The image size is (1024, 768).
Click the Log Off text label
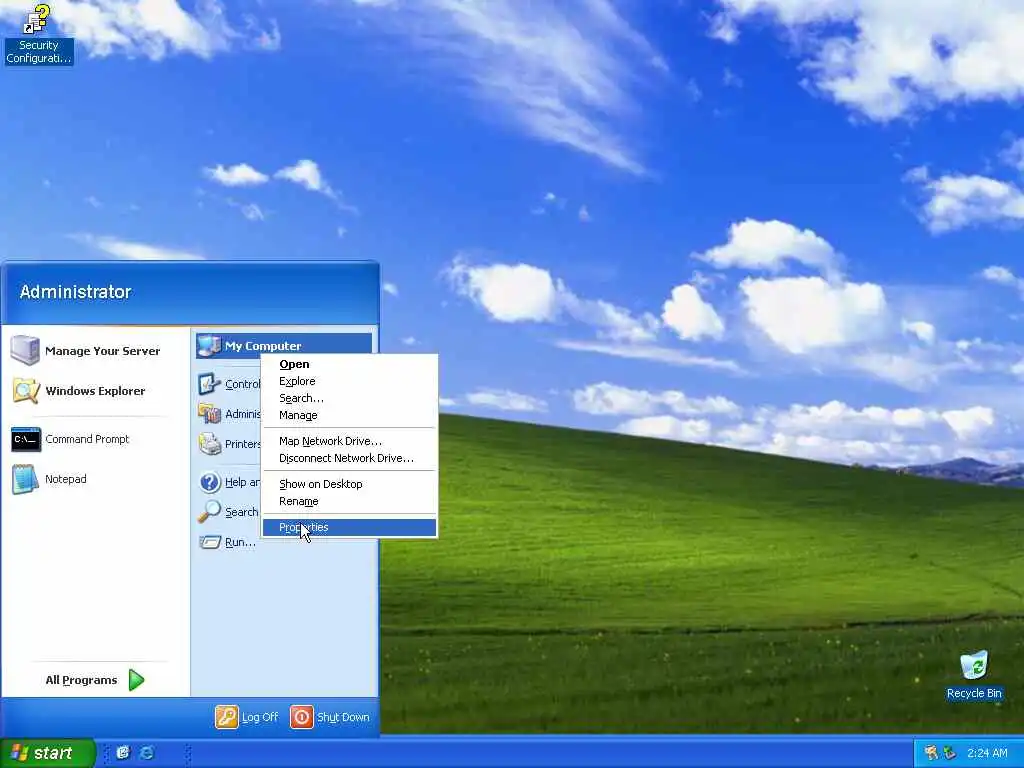[260, 717]
